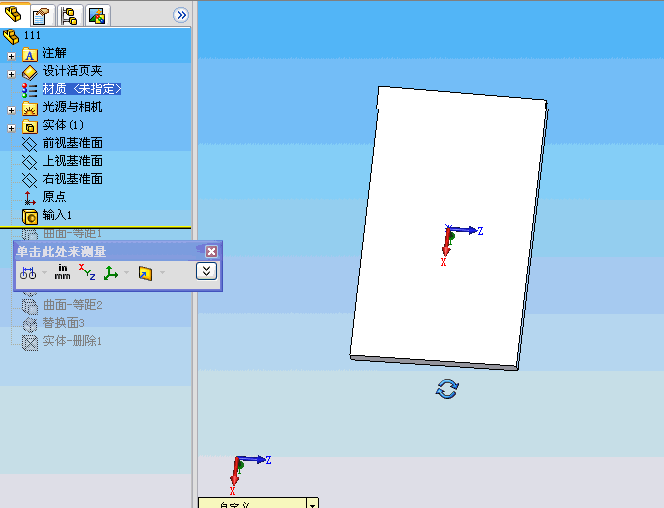Select the suppressed 实体-删除1 feature
The image size is (664, 508).
coord(72,341)
